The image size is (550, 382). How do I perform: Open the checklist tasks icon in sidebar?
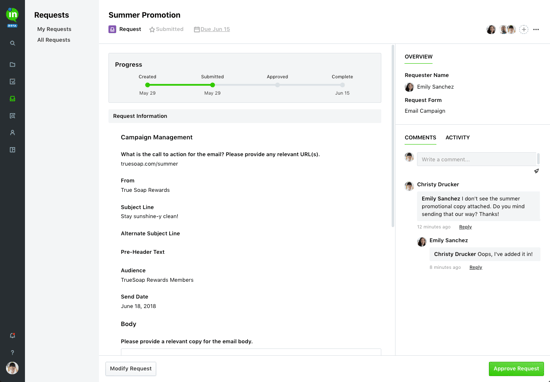12,82
